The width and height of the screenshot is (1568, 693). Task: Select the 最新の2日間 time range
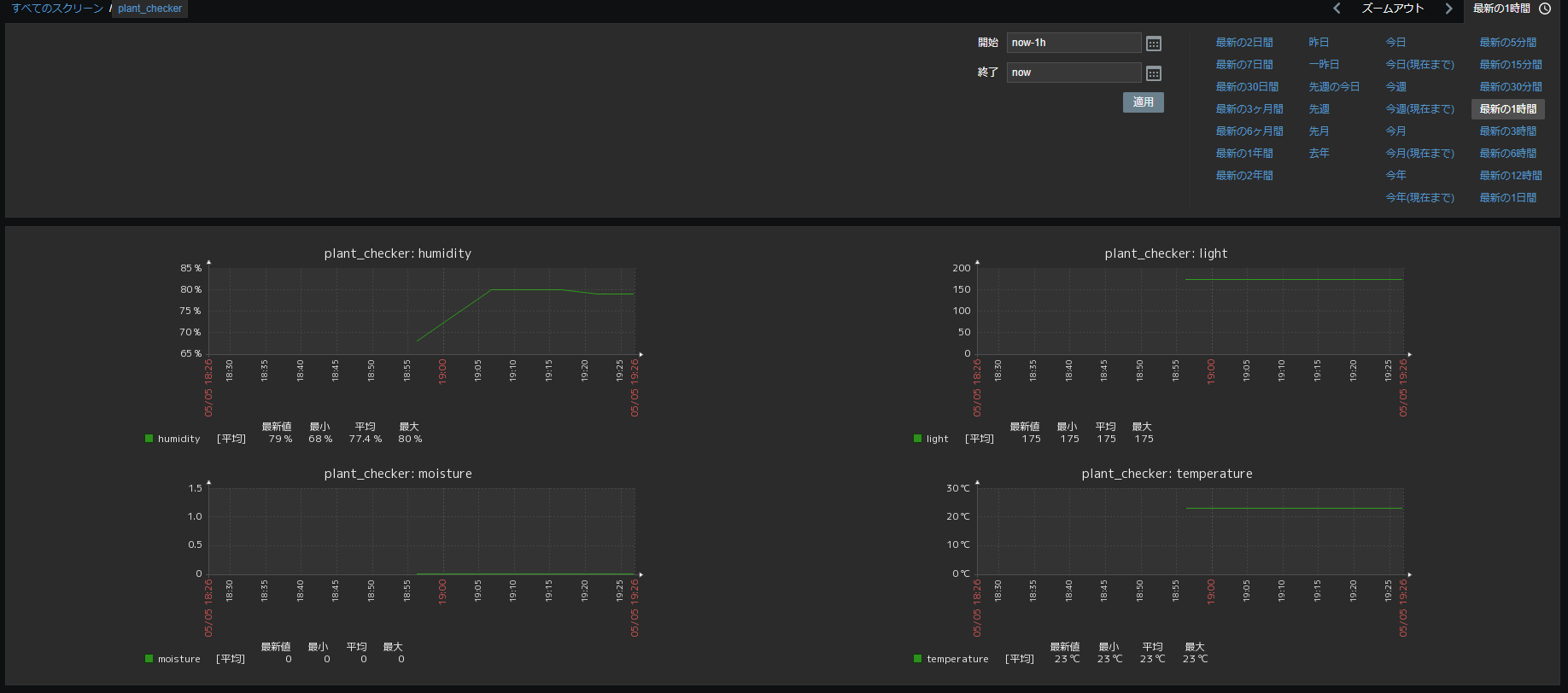tap(1244, 43)
